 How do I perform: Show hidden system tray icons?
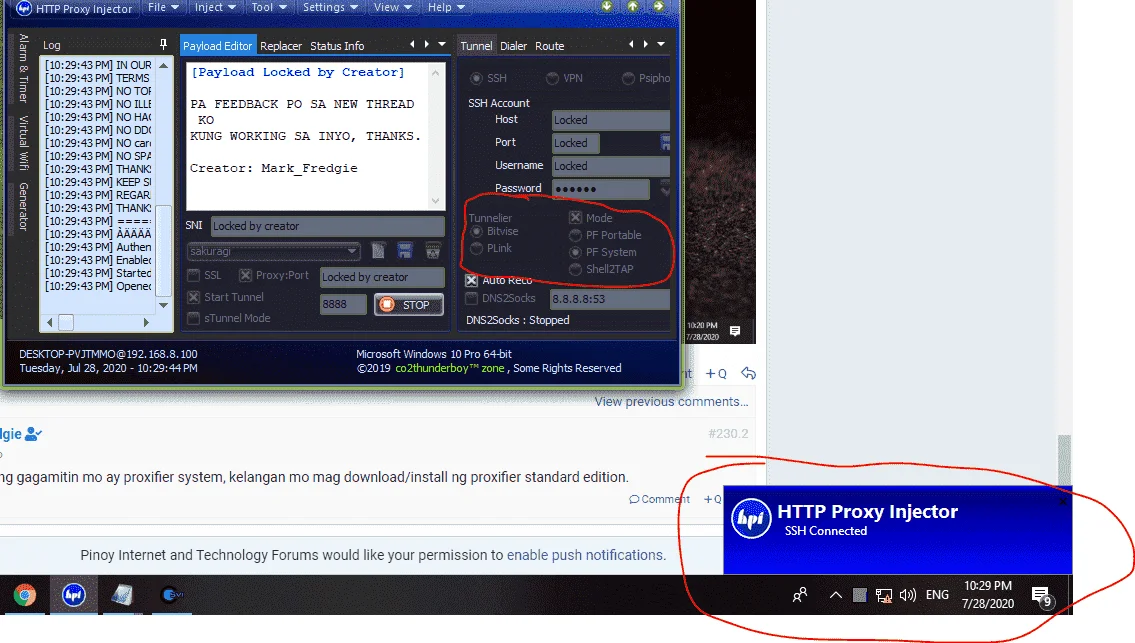pyautogui.click(x=835, y=595)
